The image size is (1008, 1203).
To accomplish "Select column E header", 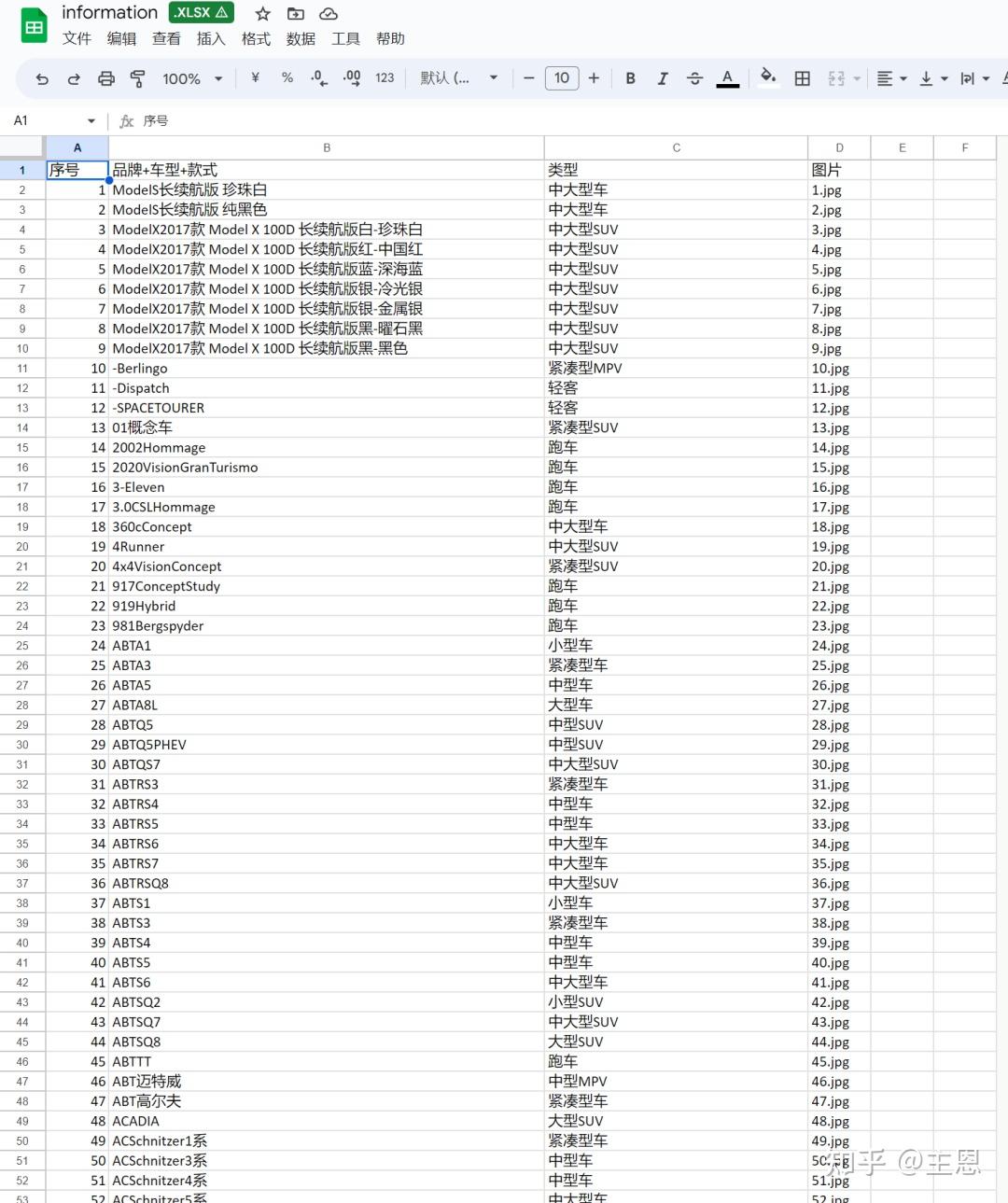I will [x=903, y=147].
